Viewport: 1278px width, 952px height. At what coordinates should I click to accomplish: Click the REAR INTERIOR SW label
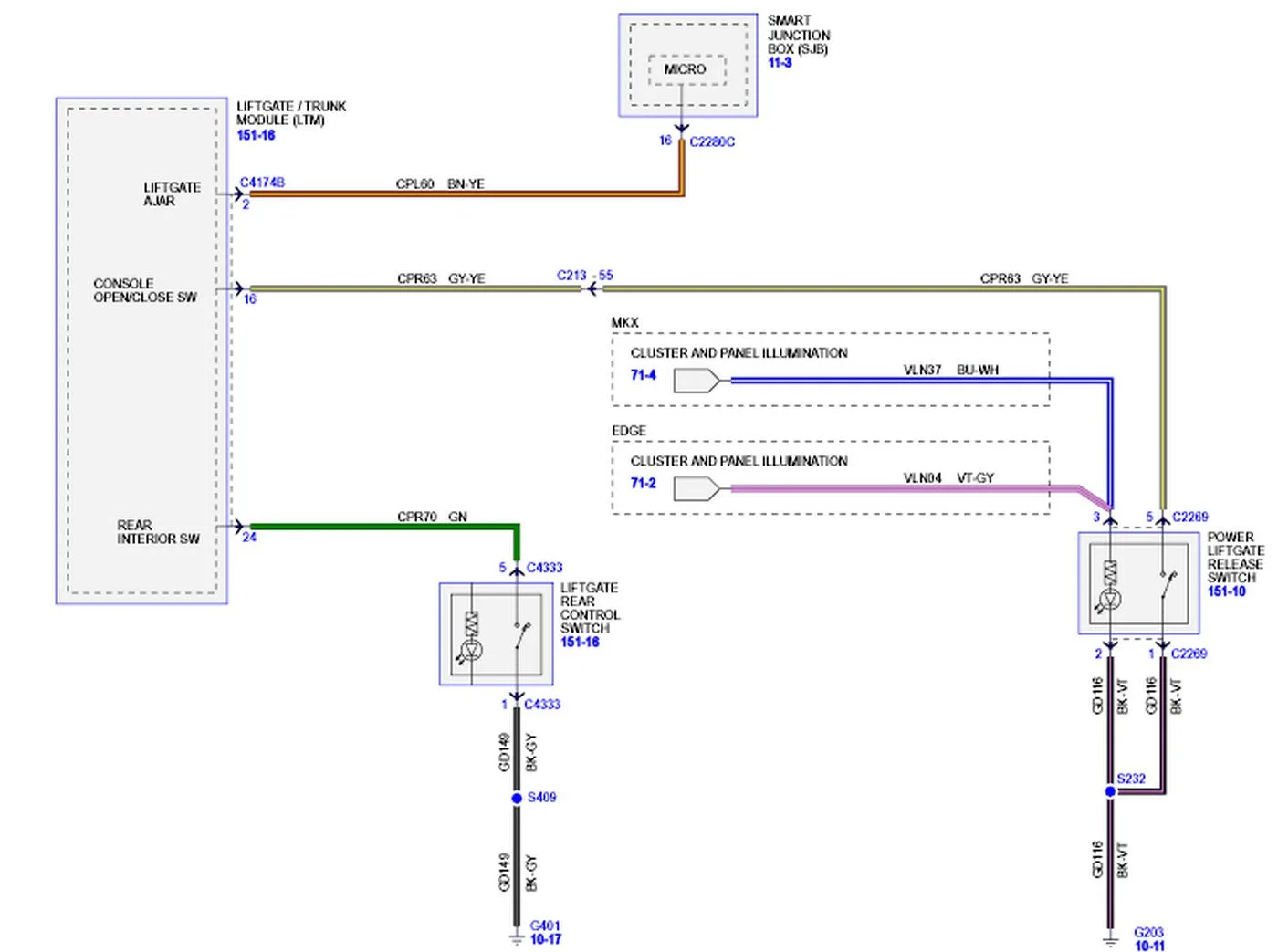[158, 532]
